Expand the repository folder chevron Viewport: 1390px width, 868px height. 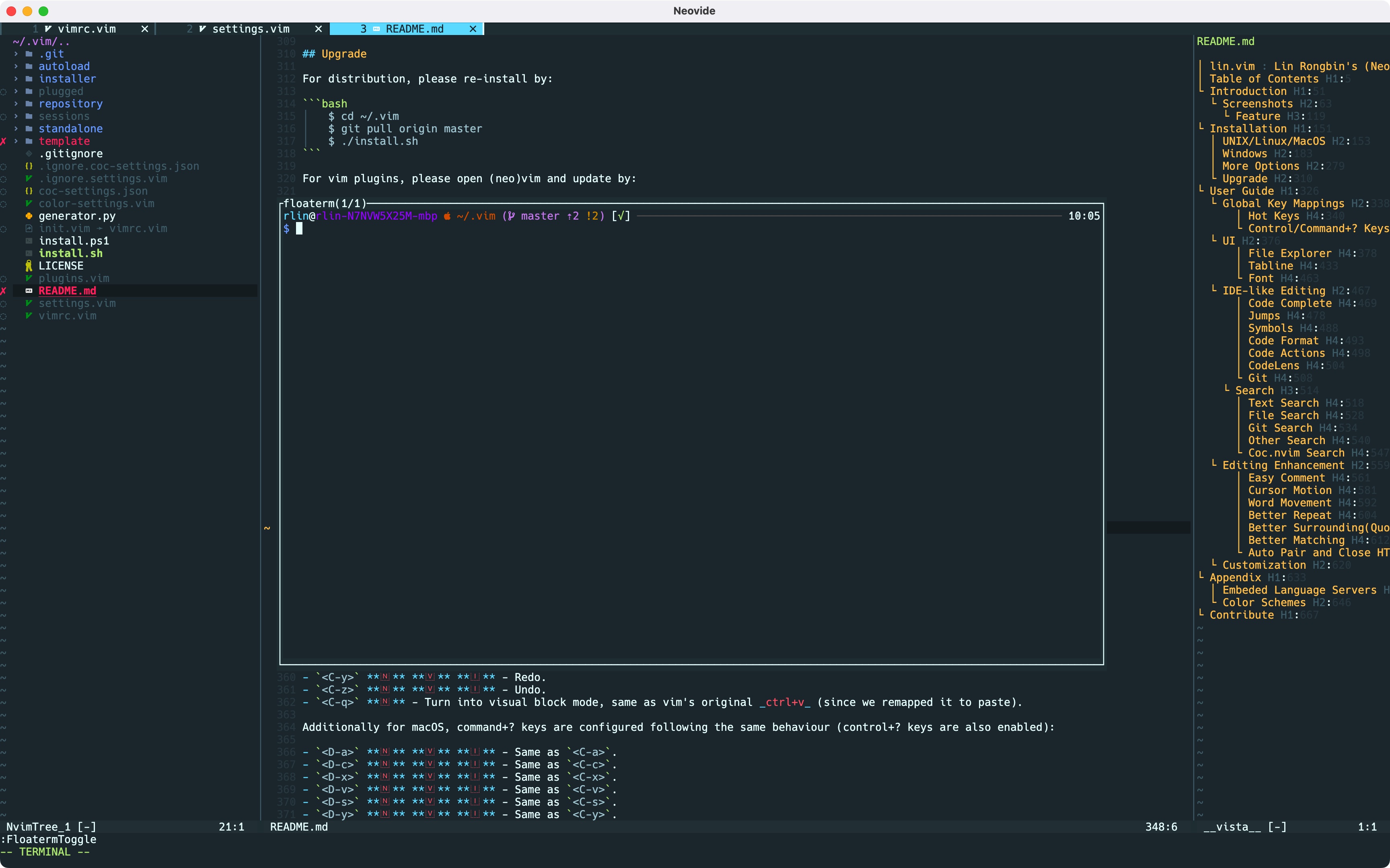pos(16,104)
